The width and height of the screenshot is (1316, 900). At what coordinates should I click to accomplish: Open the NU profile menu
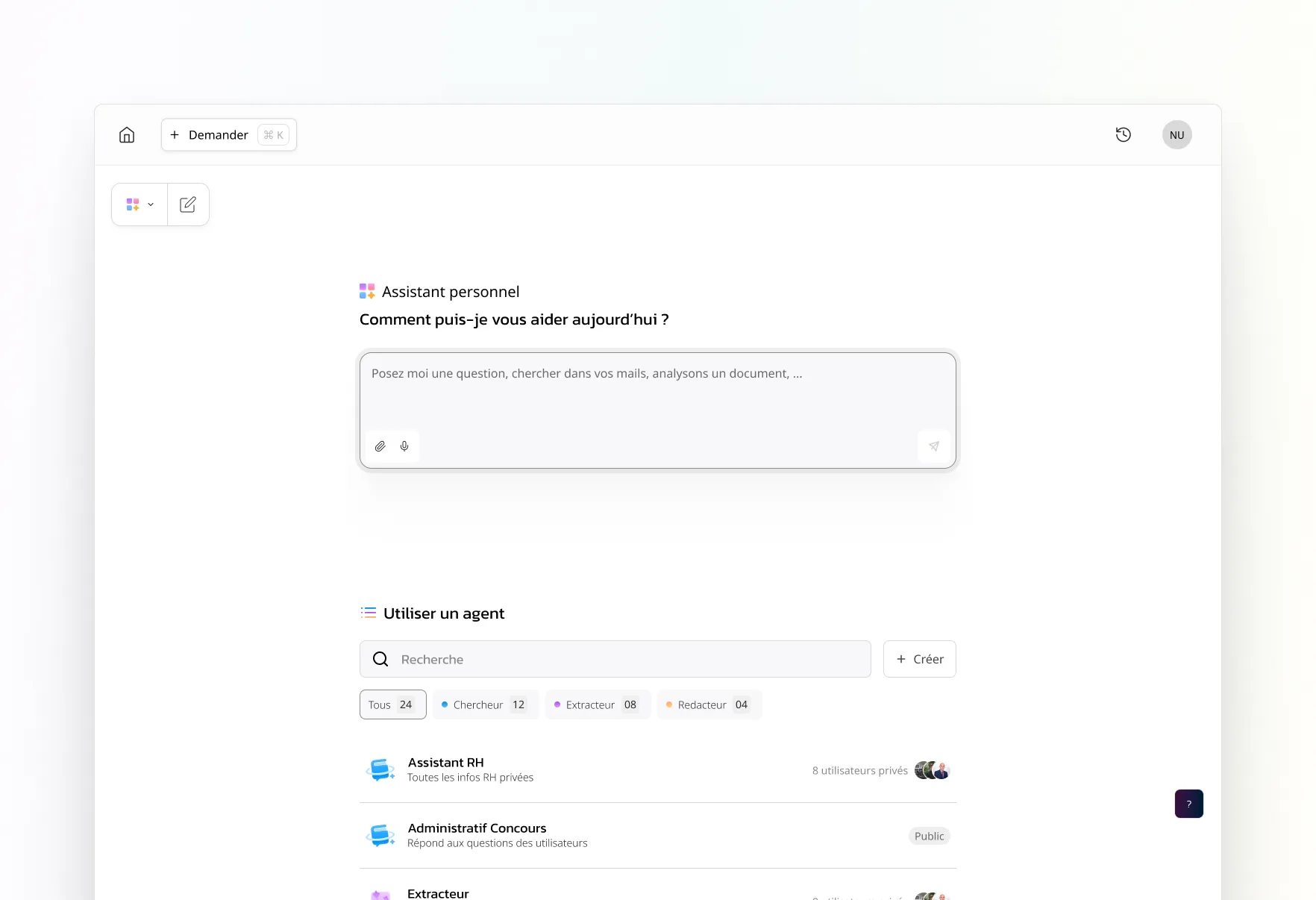[x=1176, y=134]
